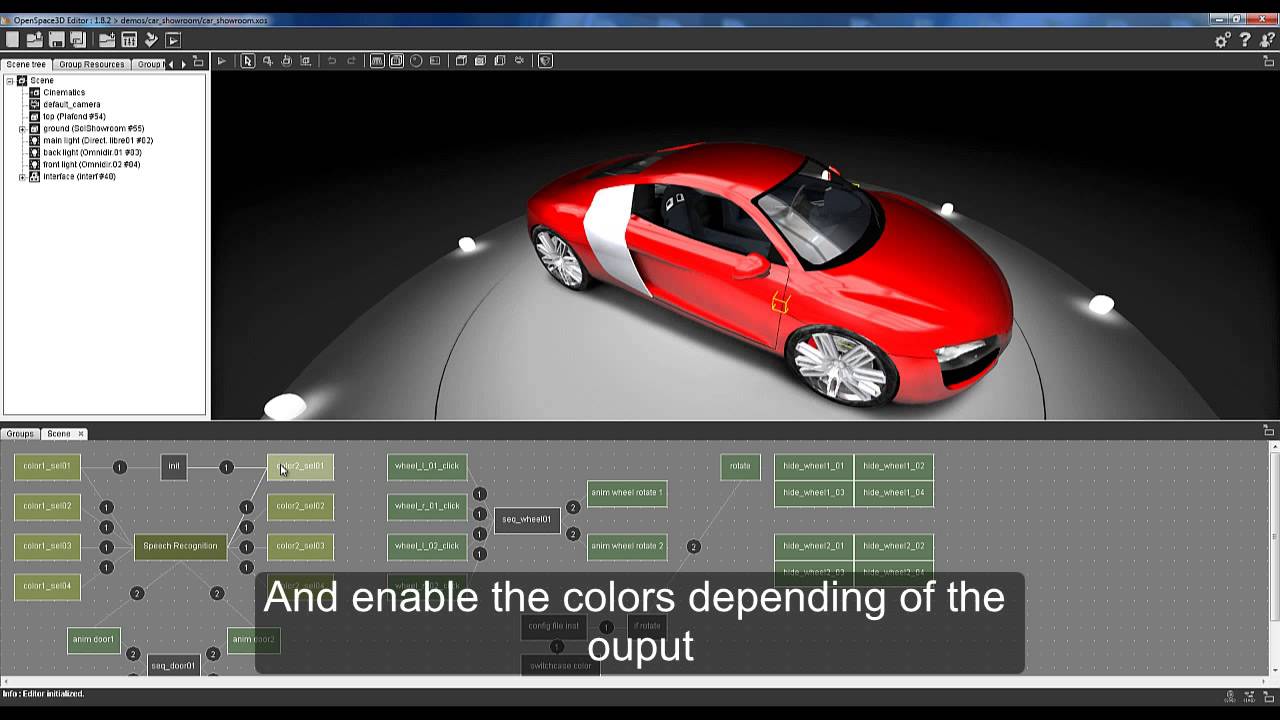Screen dimensions: 1280x720
Task: Toggle the small rectangle info icon after the circle
Action: [x=435, y=61]
